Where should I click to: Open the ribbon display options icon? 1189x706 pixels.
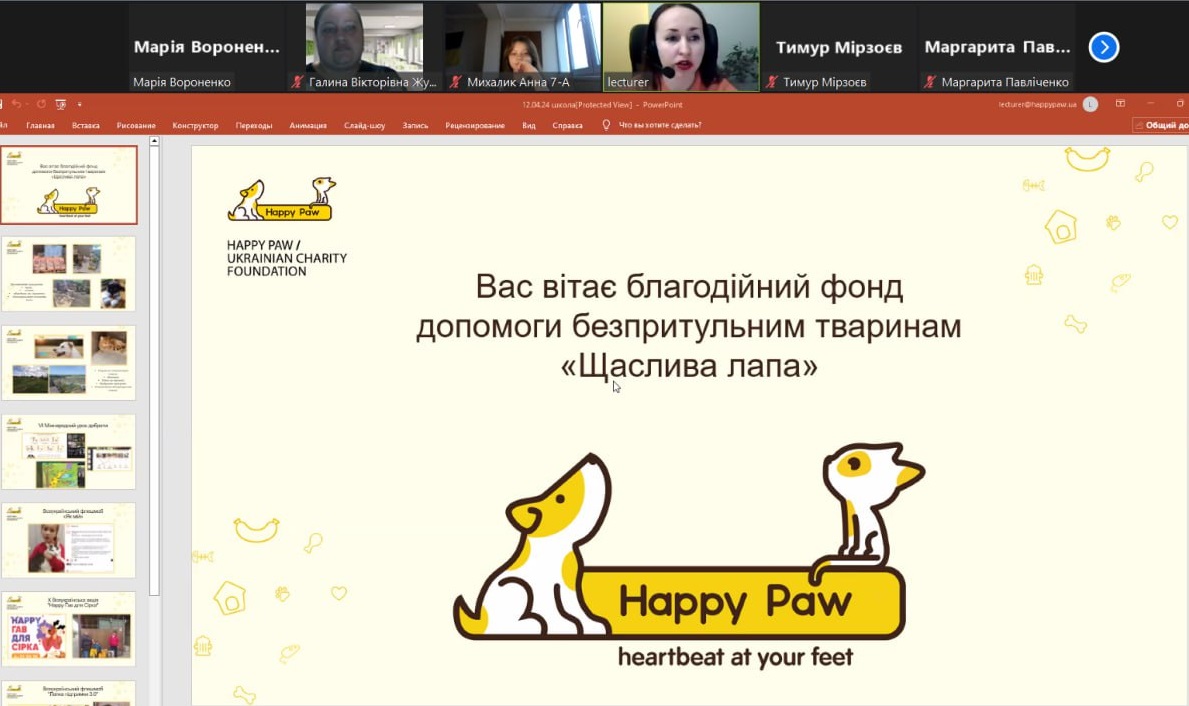pos(1120,104)
